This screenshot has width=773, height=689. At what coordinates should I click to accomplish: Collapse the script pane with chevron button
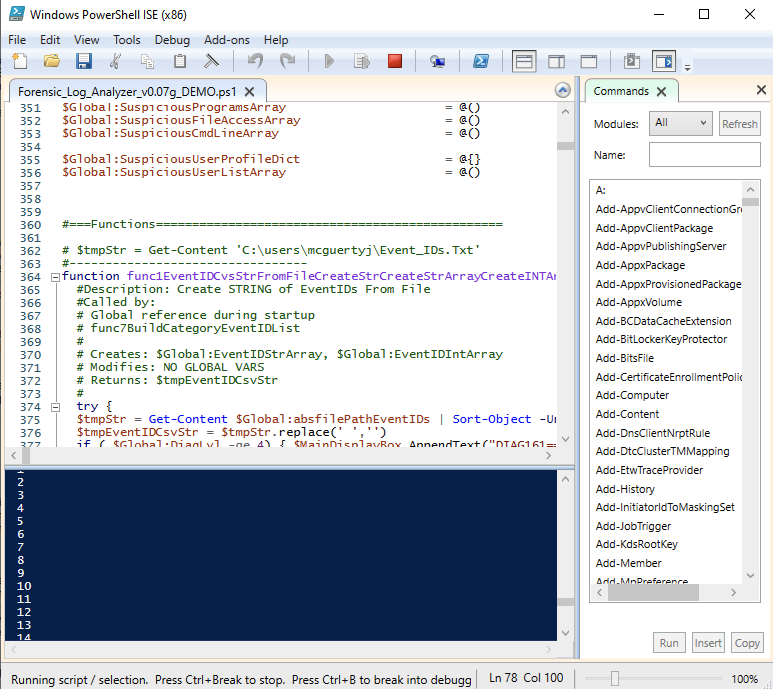point(562,91)
